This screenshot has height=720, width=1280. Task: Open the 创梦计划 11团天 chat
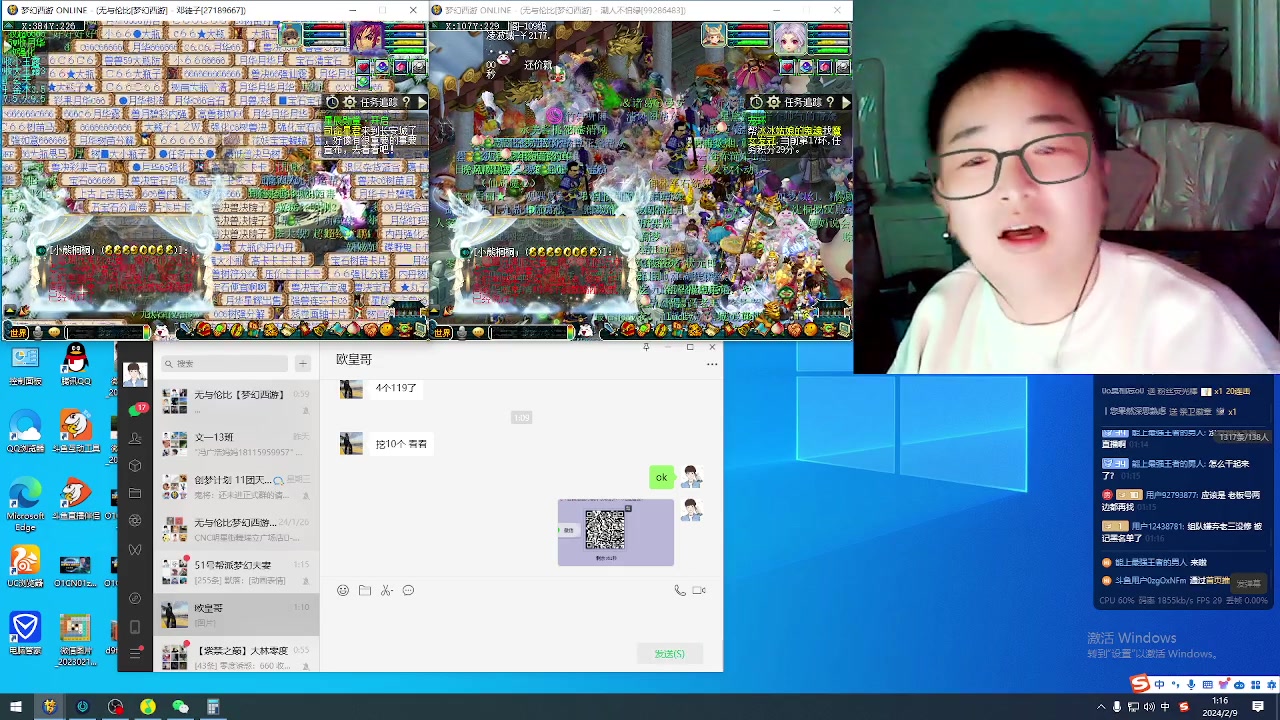(x=236, y=487)
